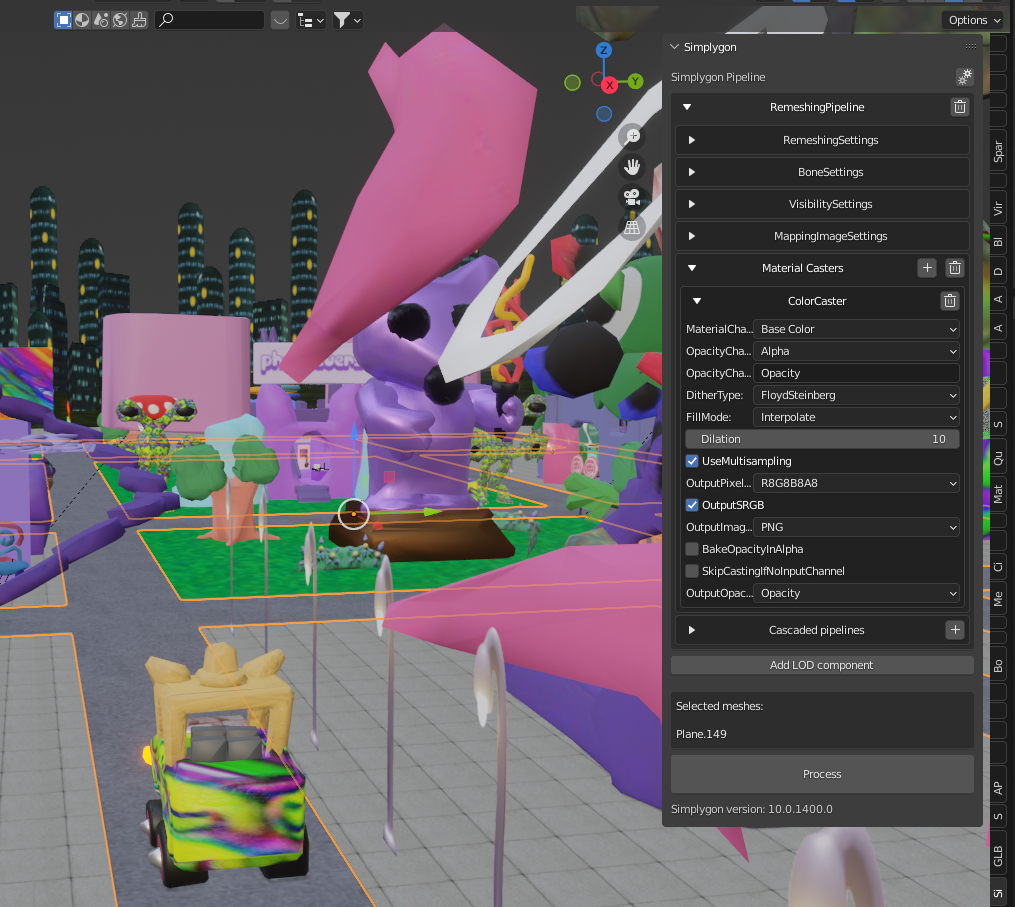Open the GLB sidebar tab
Image resolution: width=1015 pixels, height=907 pixels.
click(x=998, y=855)
